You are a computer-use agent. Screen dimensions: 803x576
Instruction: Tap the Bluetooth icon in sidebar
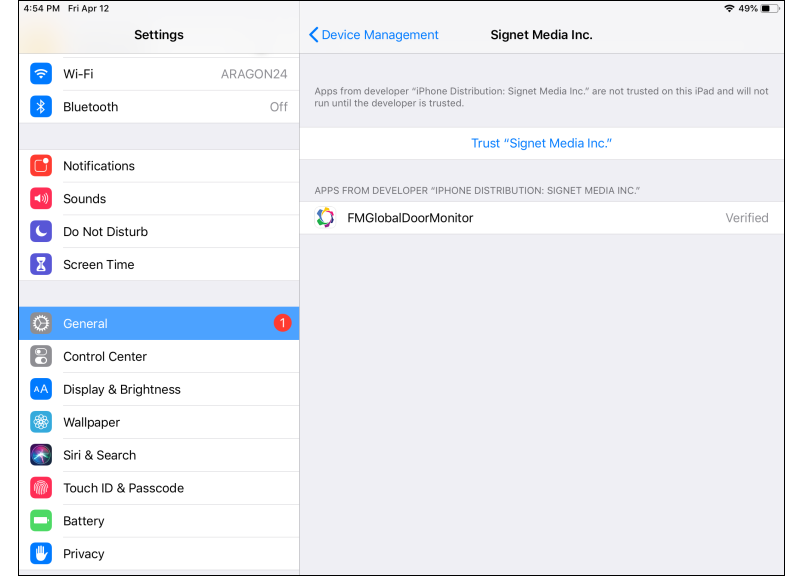41,107
